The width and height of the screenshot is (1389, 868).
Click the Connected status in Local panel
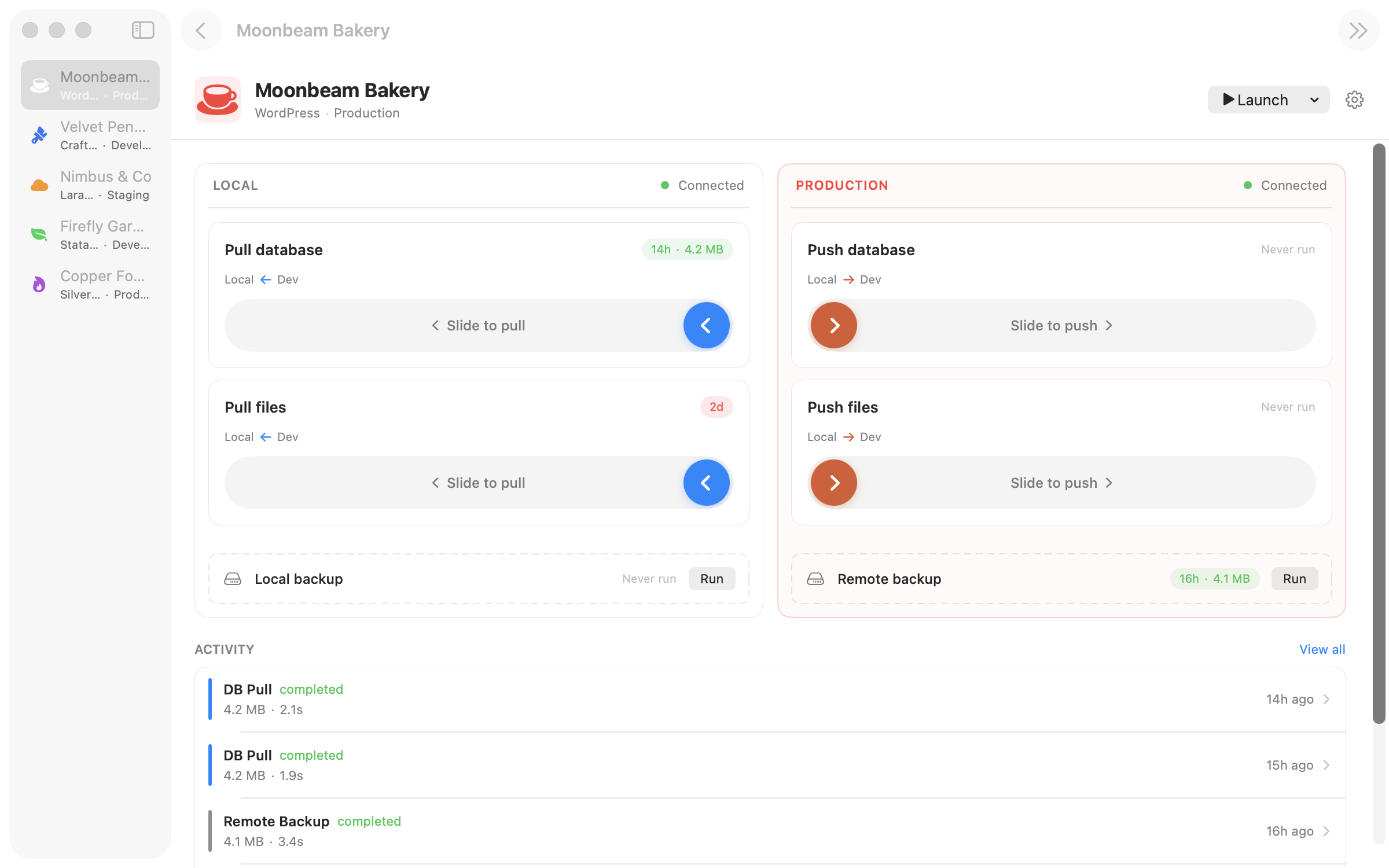(702, 185)
